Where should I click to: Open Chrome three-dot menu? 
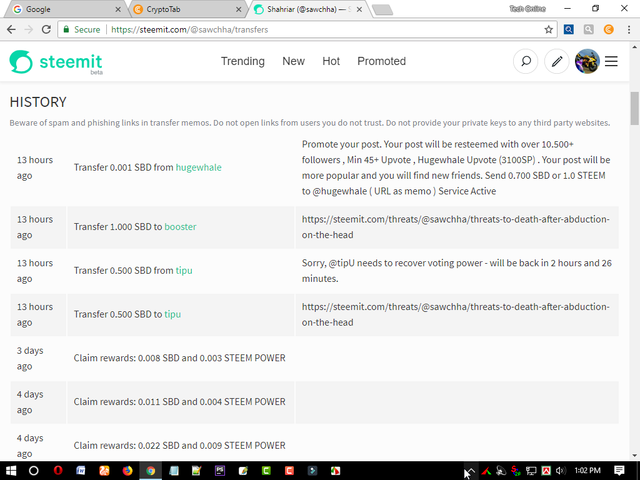(x=628, y=30)
